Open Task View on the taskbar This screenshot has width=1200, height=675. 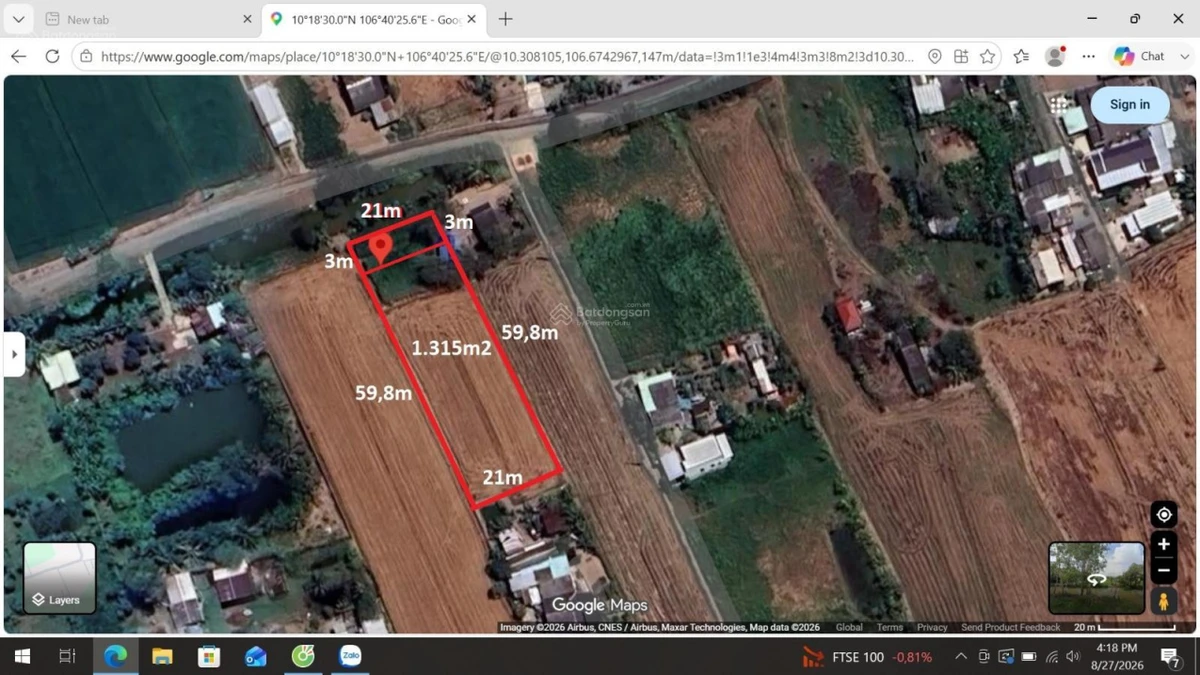(67, 656)
